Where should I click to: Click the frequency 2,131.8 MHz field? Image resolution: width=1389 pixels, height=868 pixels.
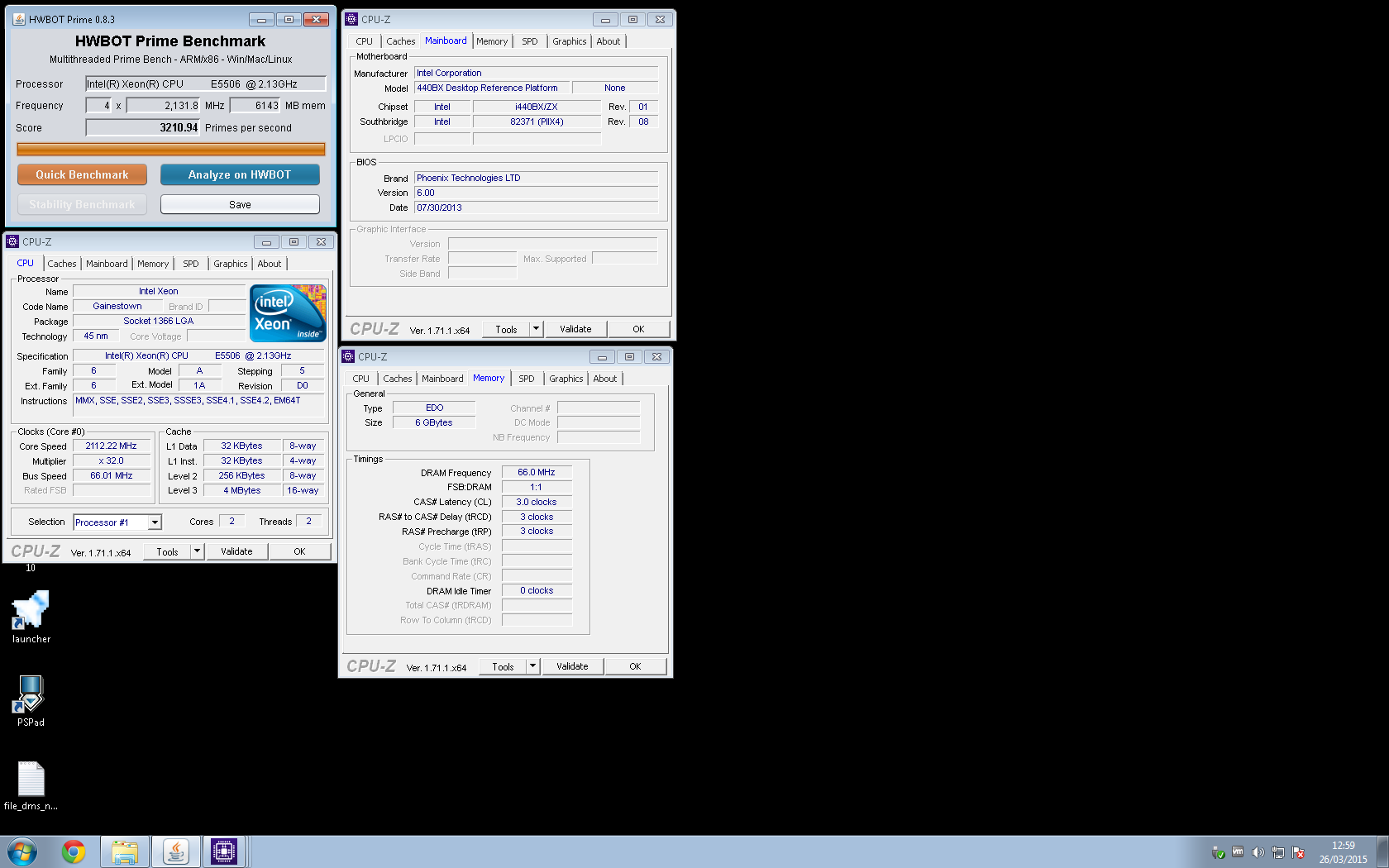pos(163,105)
